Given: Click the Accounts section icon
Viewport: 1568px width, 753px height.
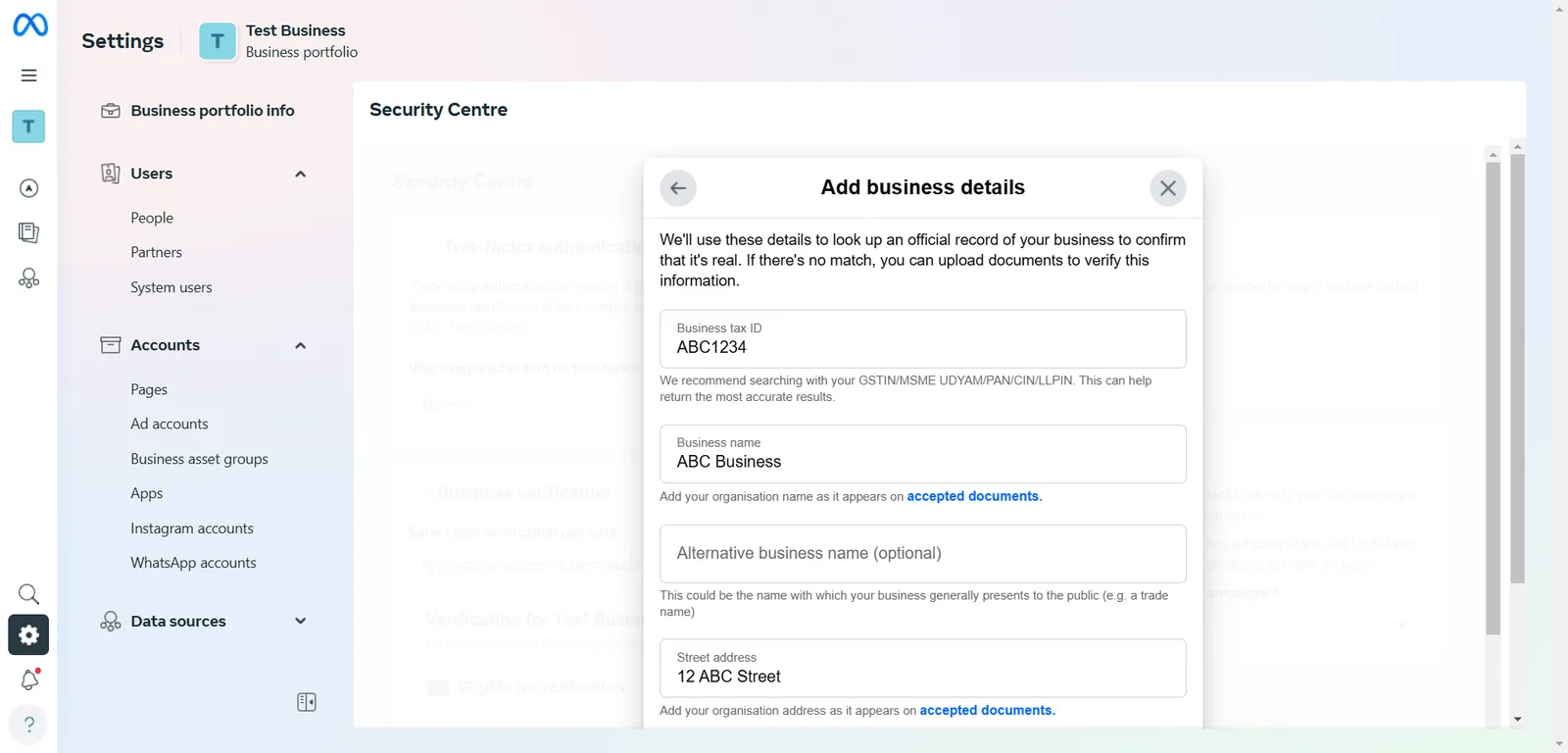Looking at the screenshot, I should tap(111, 345).
